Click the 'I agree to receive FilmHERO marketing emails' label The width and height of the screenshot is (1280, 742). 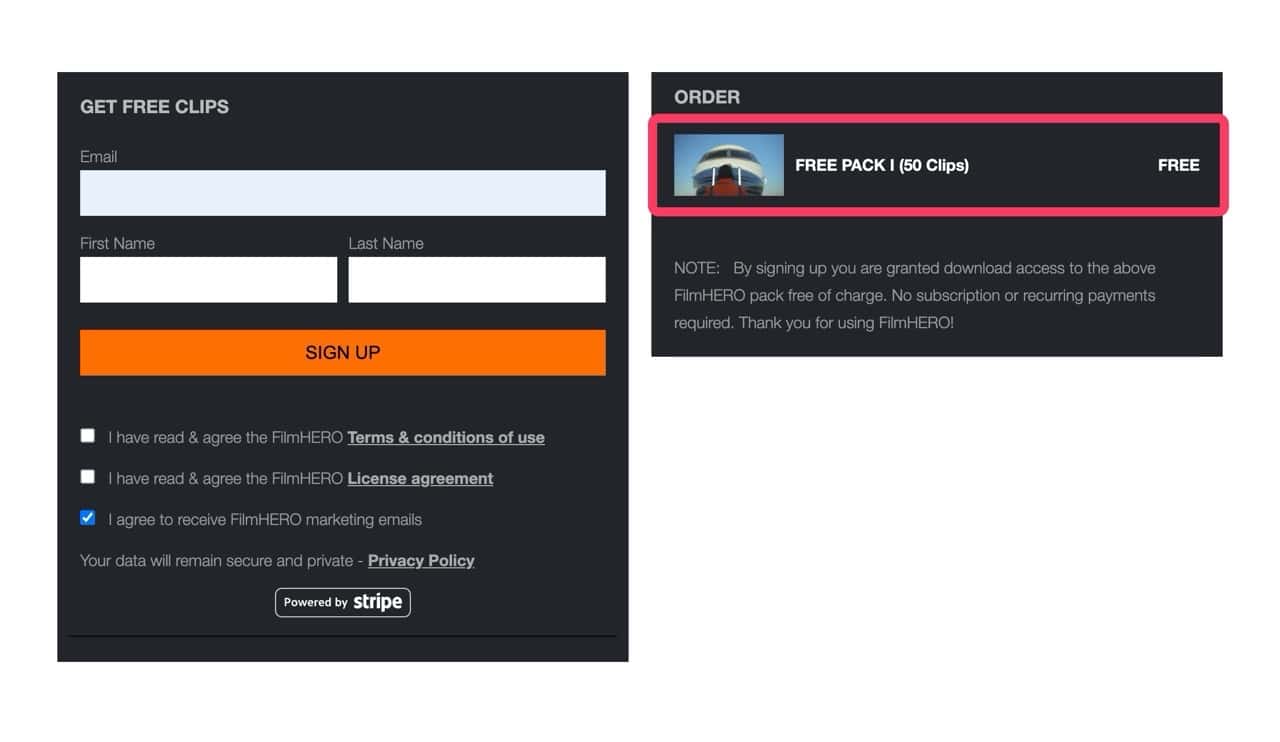[x=265, y=519]
